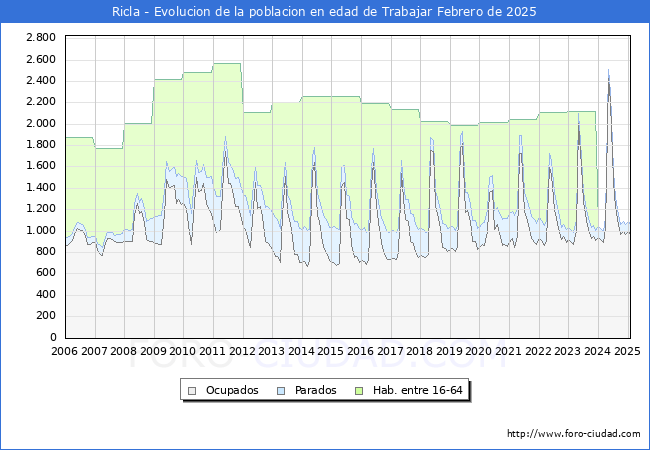Click the 2016 x-axis label
650x450 pixels.
tap(361, 351)
